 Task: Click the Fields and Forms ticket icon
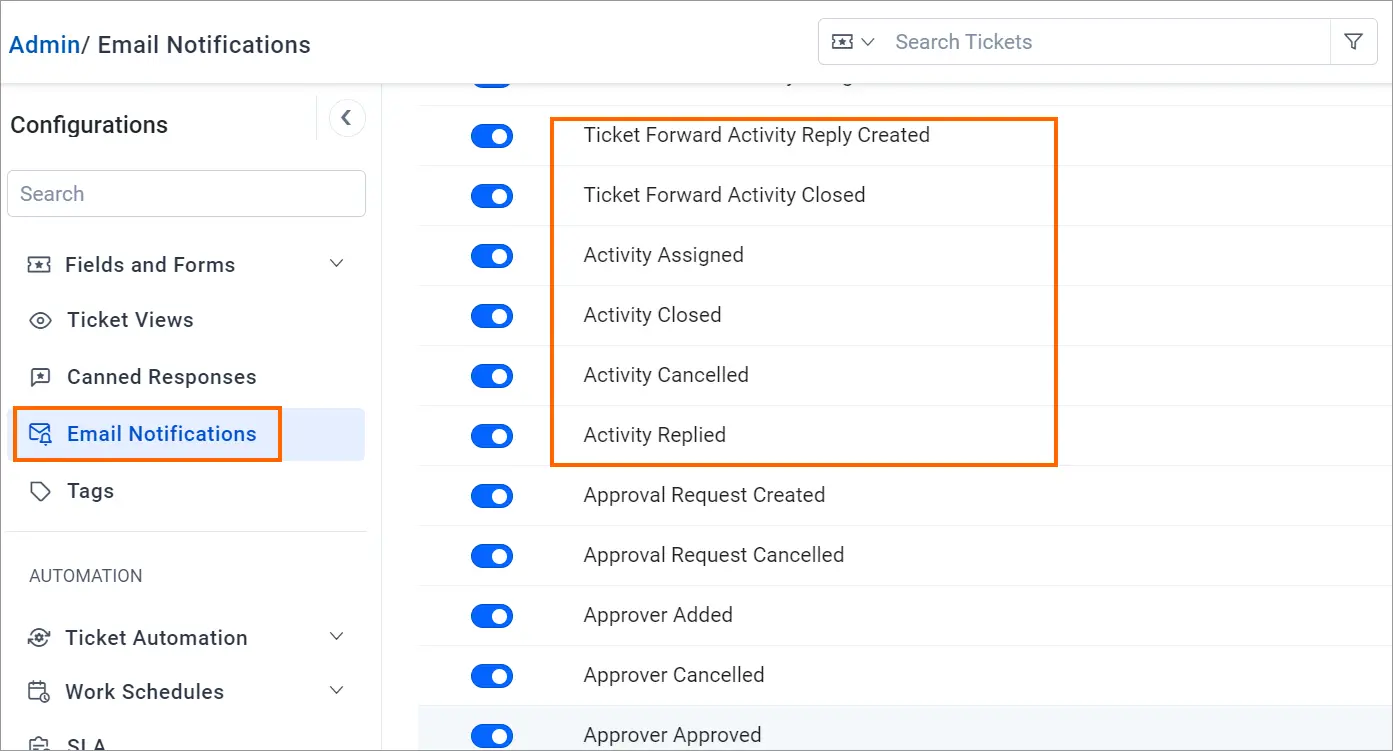pyautogui.click(x=39, y=265)
